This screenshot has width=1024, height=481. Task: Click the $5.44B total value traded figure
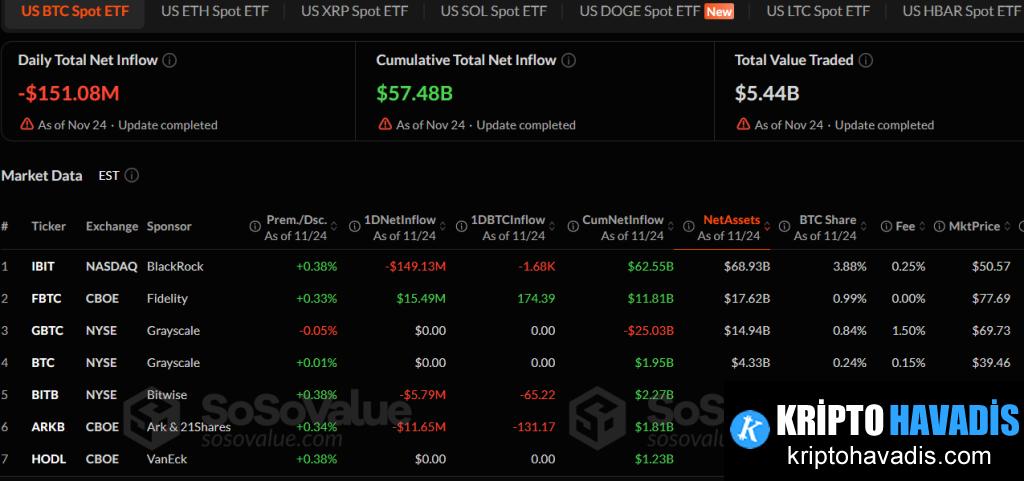pyautogui.click(x=767, y=93)
